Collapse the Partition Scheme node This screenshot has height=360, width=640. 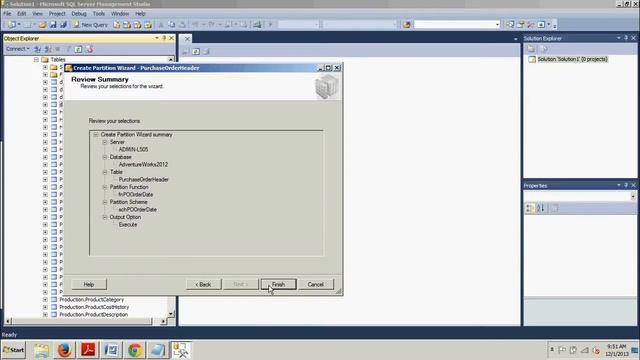105,202
